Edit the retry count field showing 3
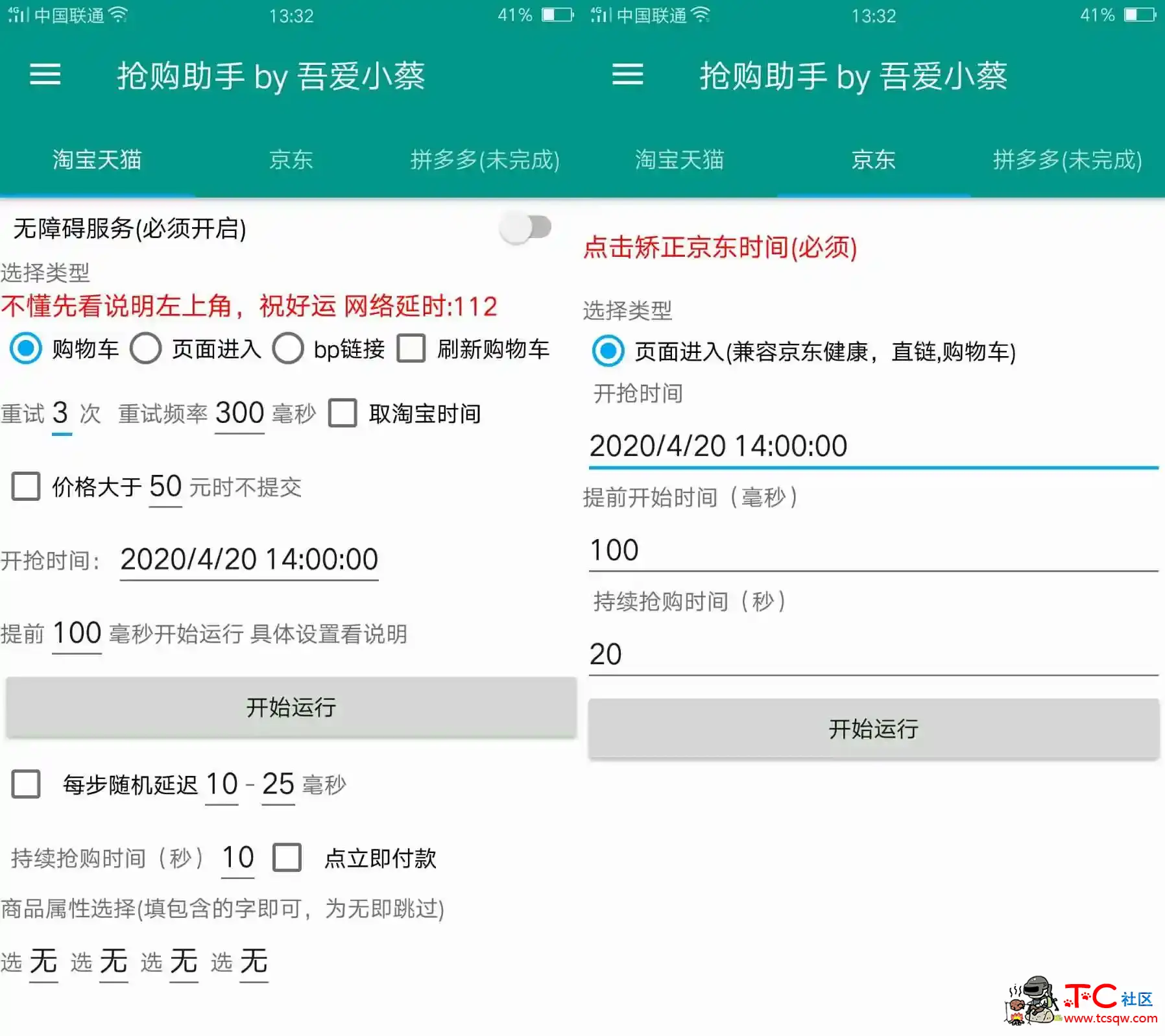 pos(61,414)
